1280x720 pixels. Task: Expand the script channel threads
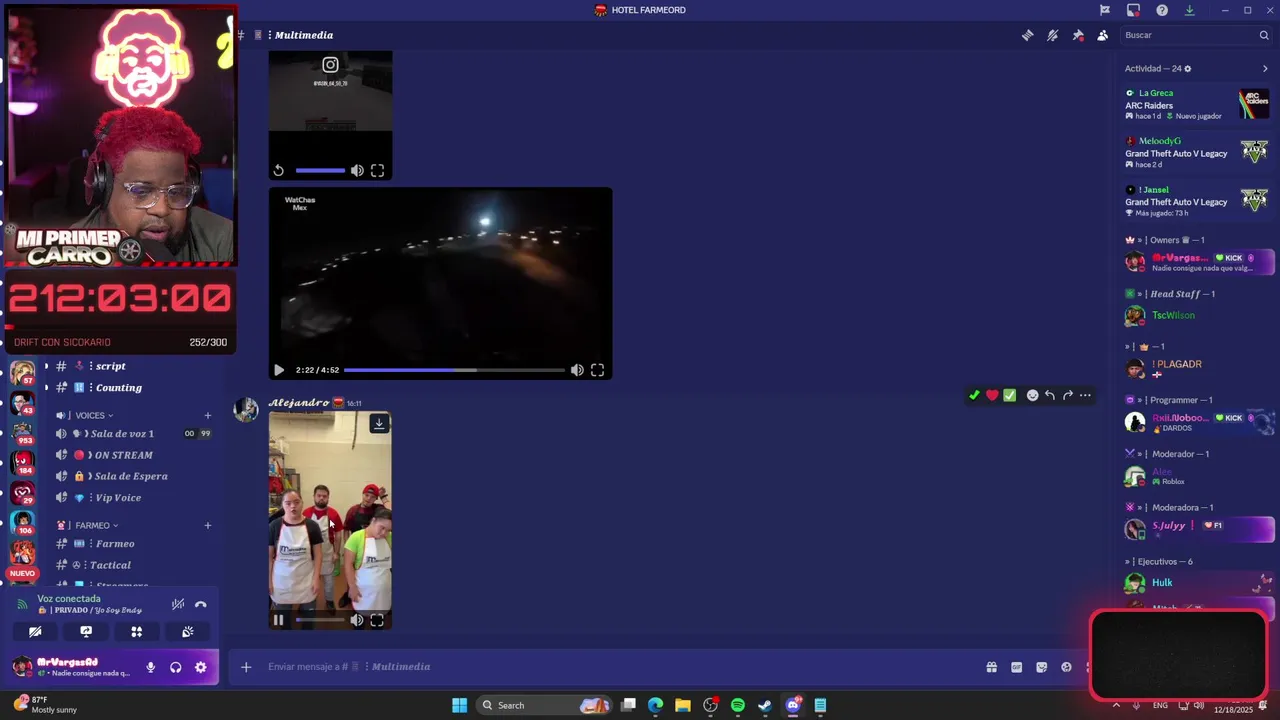tap(46, 366)
